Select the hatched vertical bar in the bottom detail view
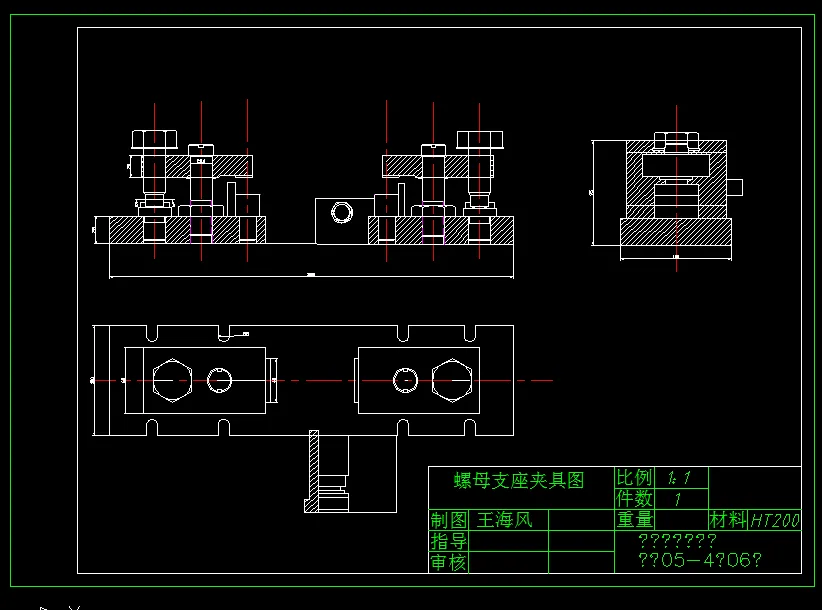 pos(313,471)
